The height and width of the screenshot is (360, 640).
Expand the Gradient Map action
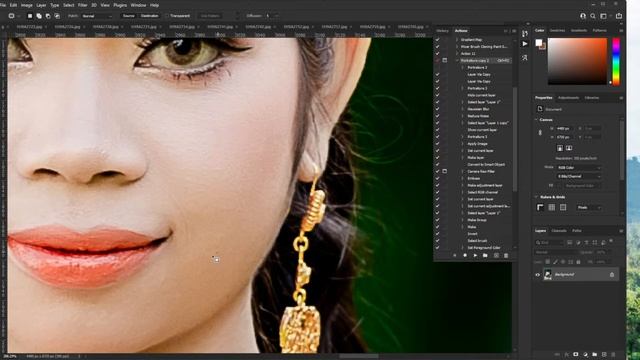457,40
